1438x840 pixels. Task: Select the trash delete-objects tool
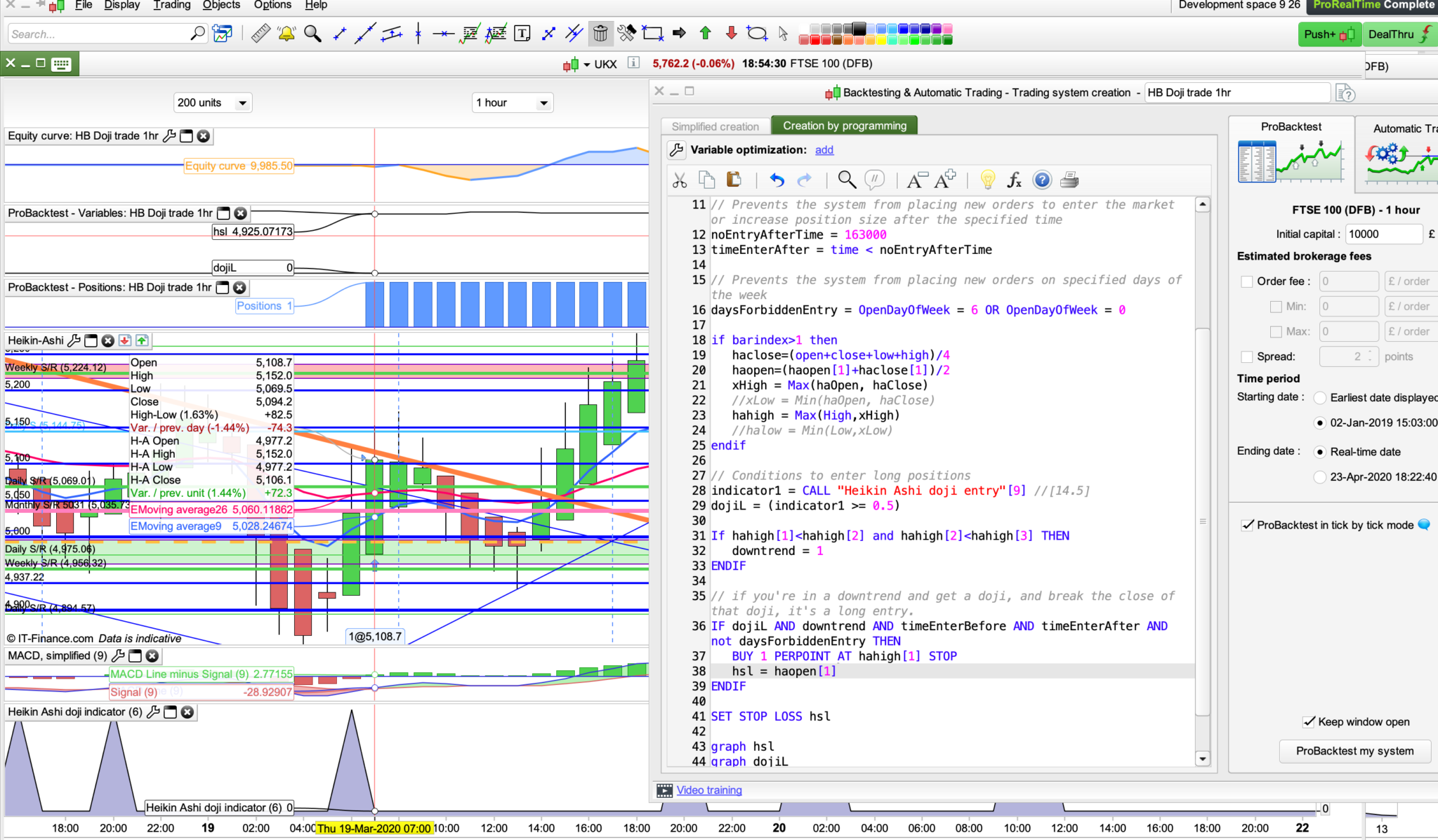tap(600, 33)
